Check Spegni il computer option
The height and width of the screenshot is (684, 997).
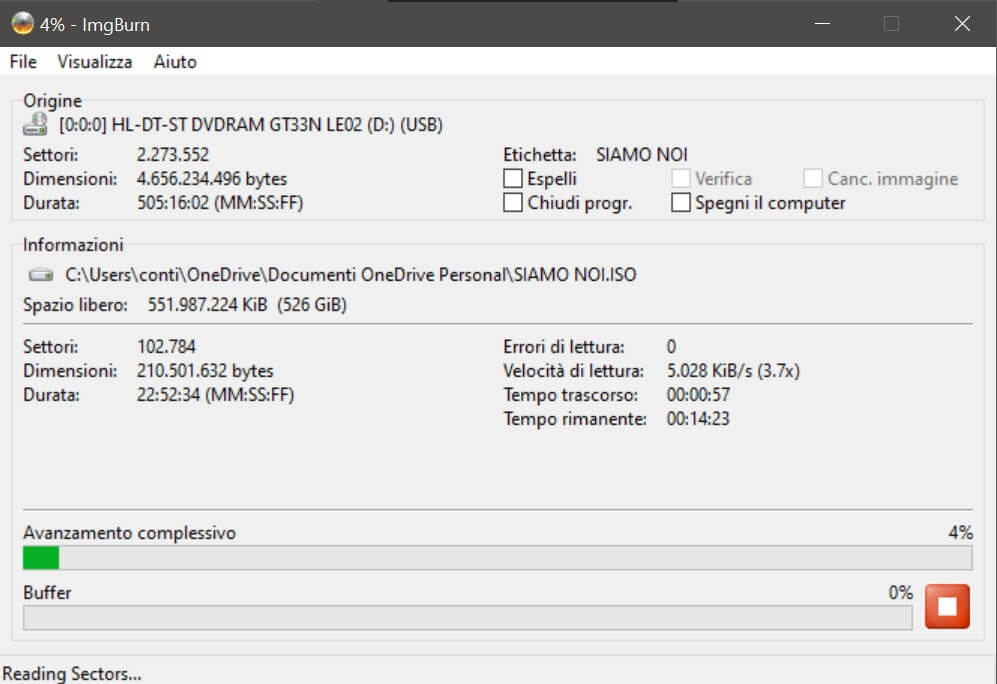click(x=681, y=203)
